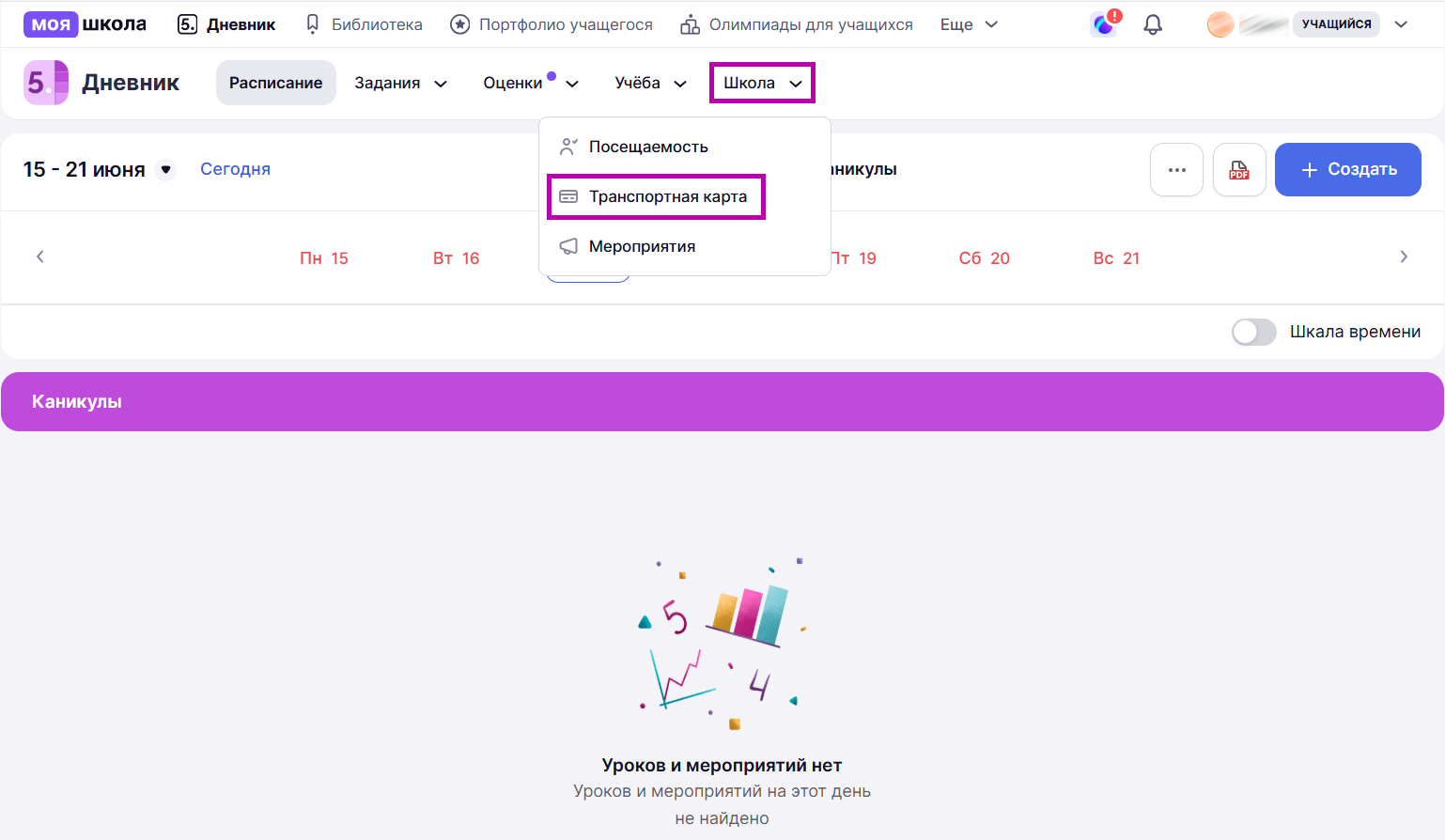Expand the user account menu chevron
The image size is (1445, 840).
click(x=1401, y=24)
